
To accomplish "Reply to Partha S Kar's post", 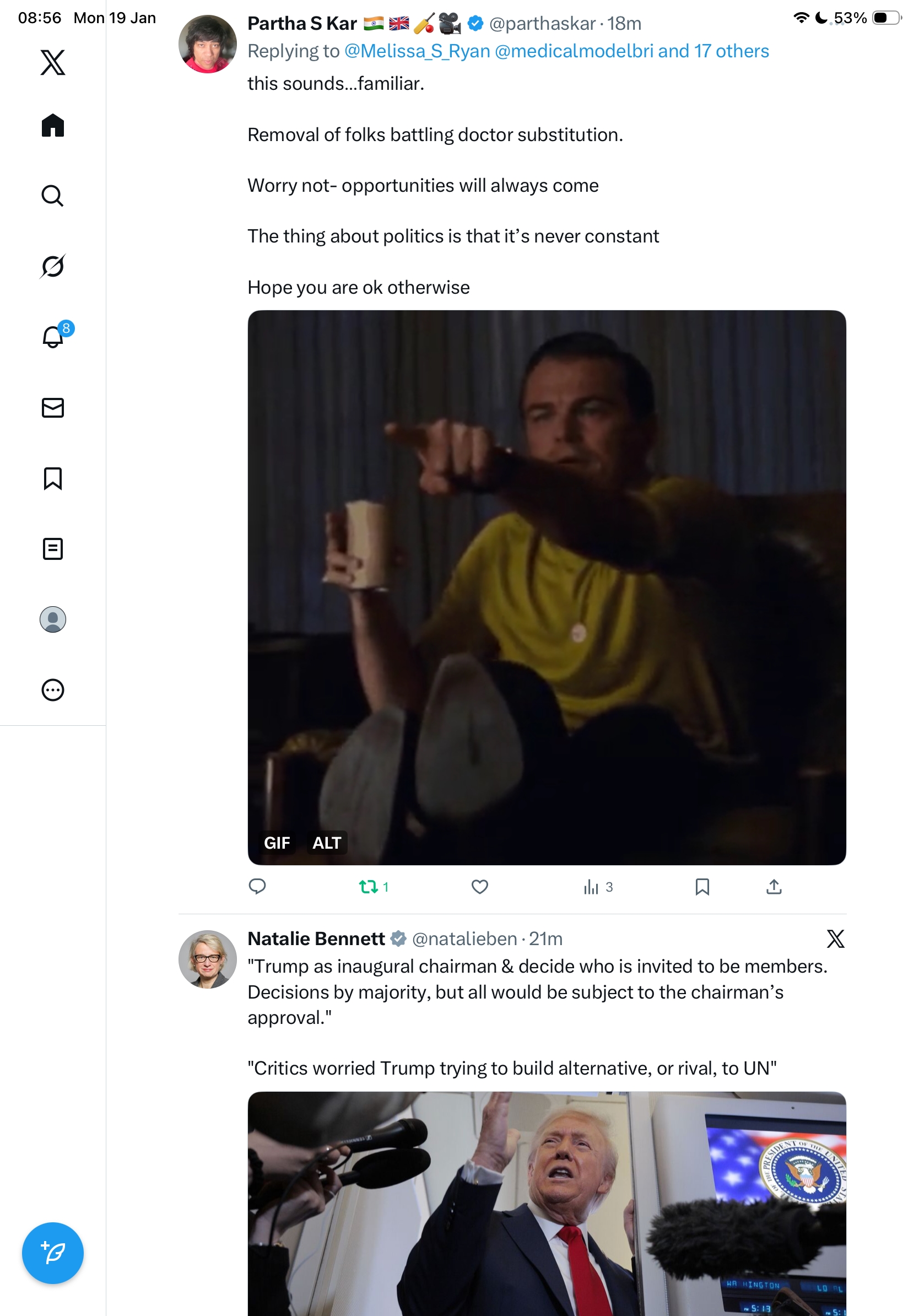I will coord(257,887).
